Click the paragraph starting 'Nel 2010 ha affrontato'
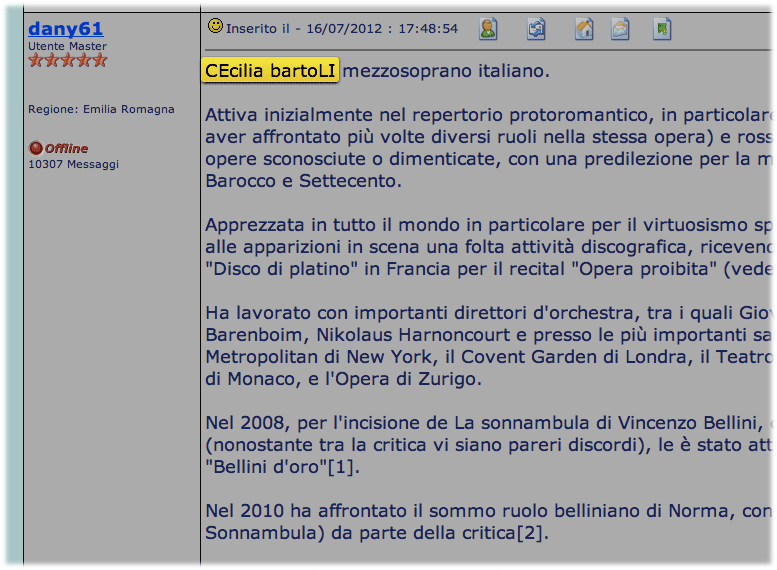Screen dimensions: 777x570 (489, 522)
